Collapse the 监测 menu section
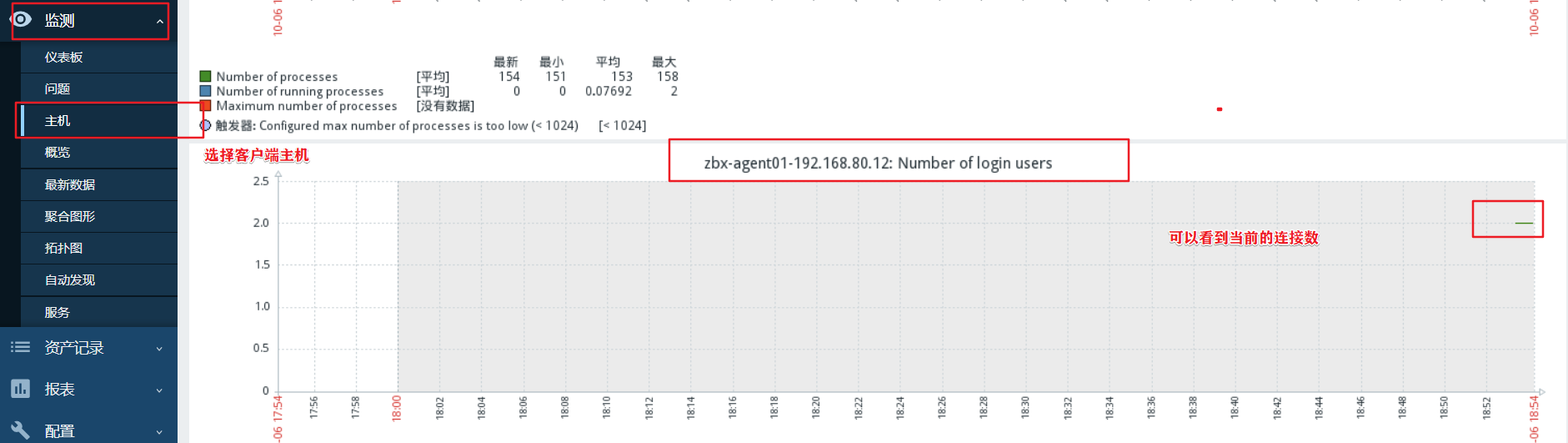This screenshot has width=1568, height=443. point(160,21)
